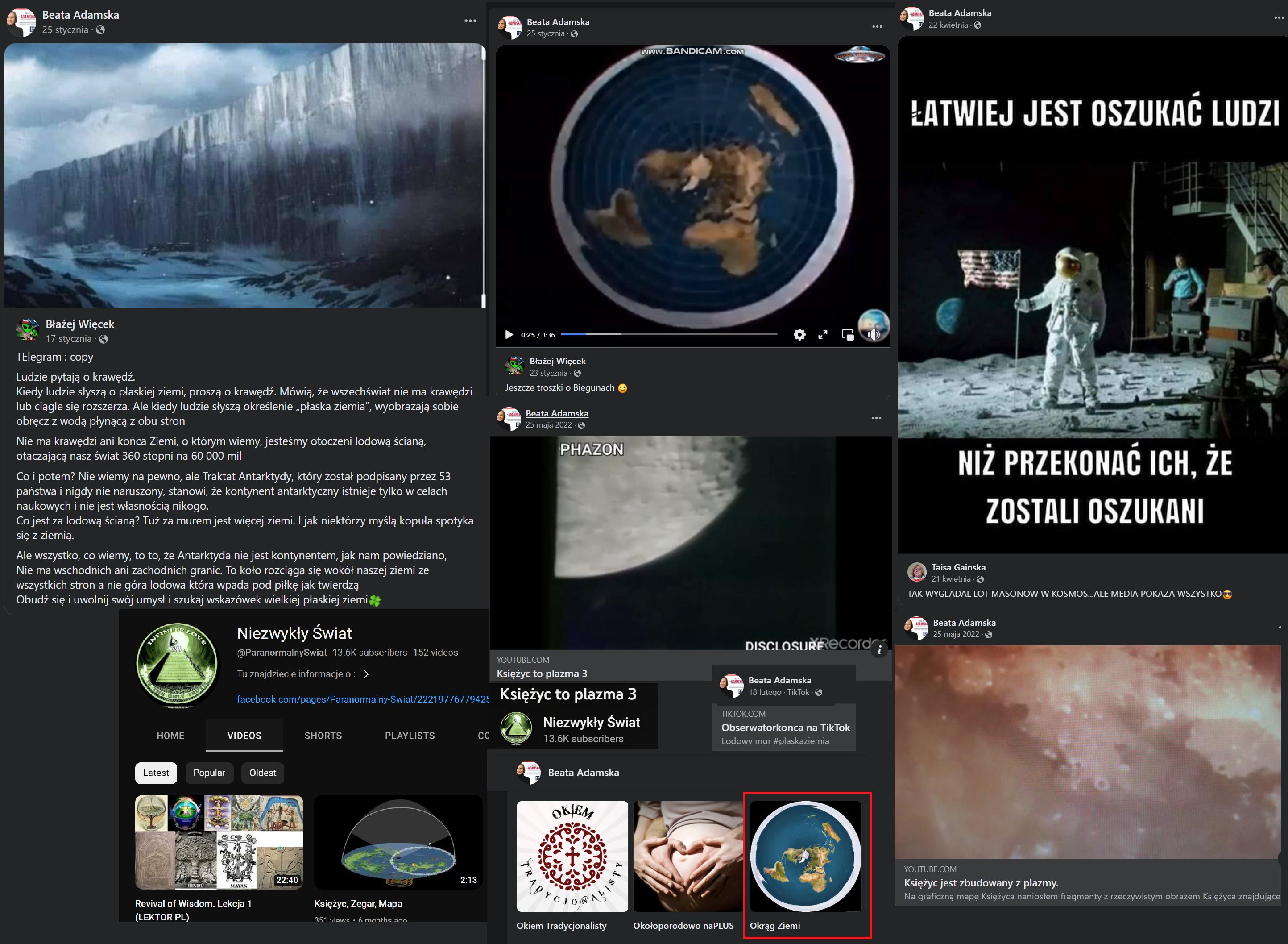Seek on the flat earth video progress bar

tap(669, 334)
